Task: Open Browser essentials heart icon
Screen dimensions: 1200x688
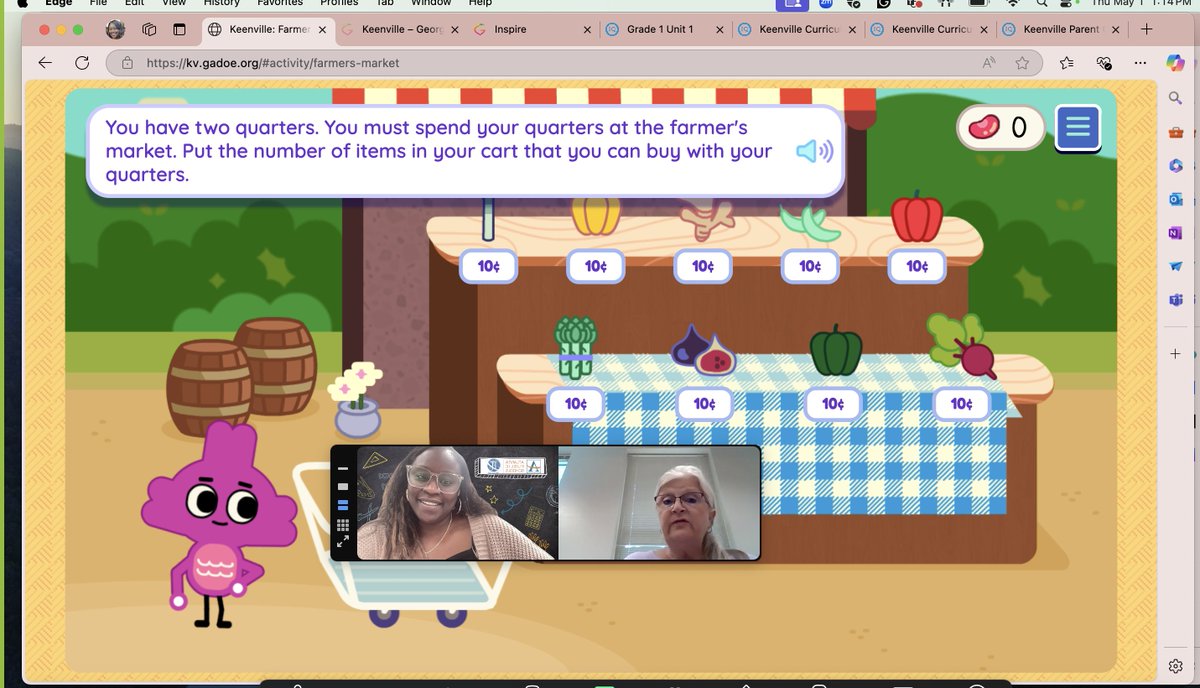Action: [x=1104, y=63]
